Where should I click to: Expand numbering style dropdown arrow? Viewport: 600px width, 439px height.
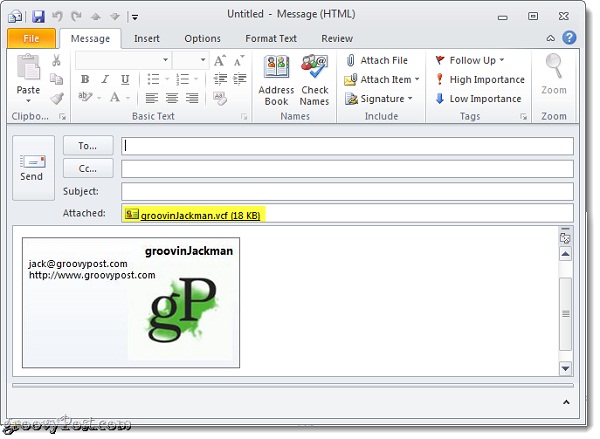196,79
